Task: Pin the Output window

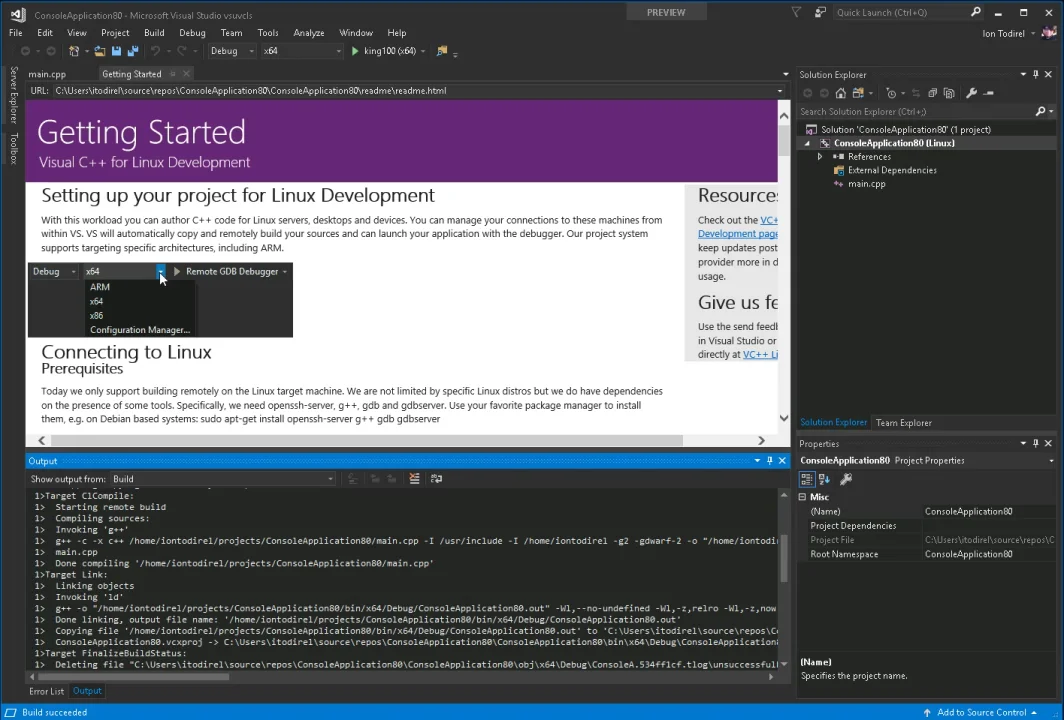Action: coord(770,460)
